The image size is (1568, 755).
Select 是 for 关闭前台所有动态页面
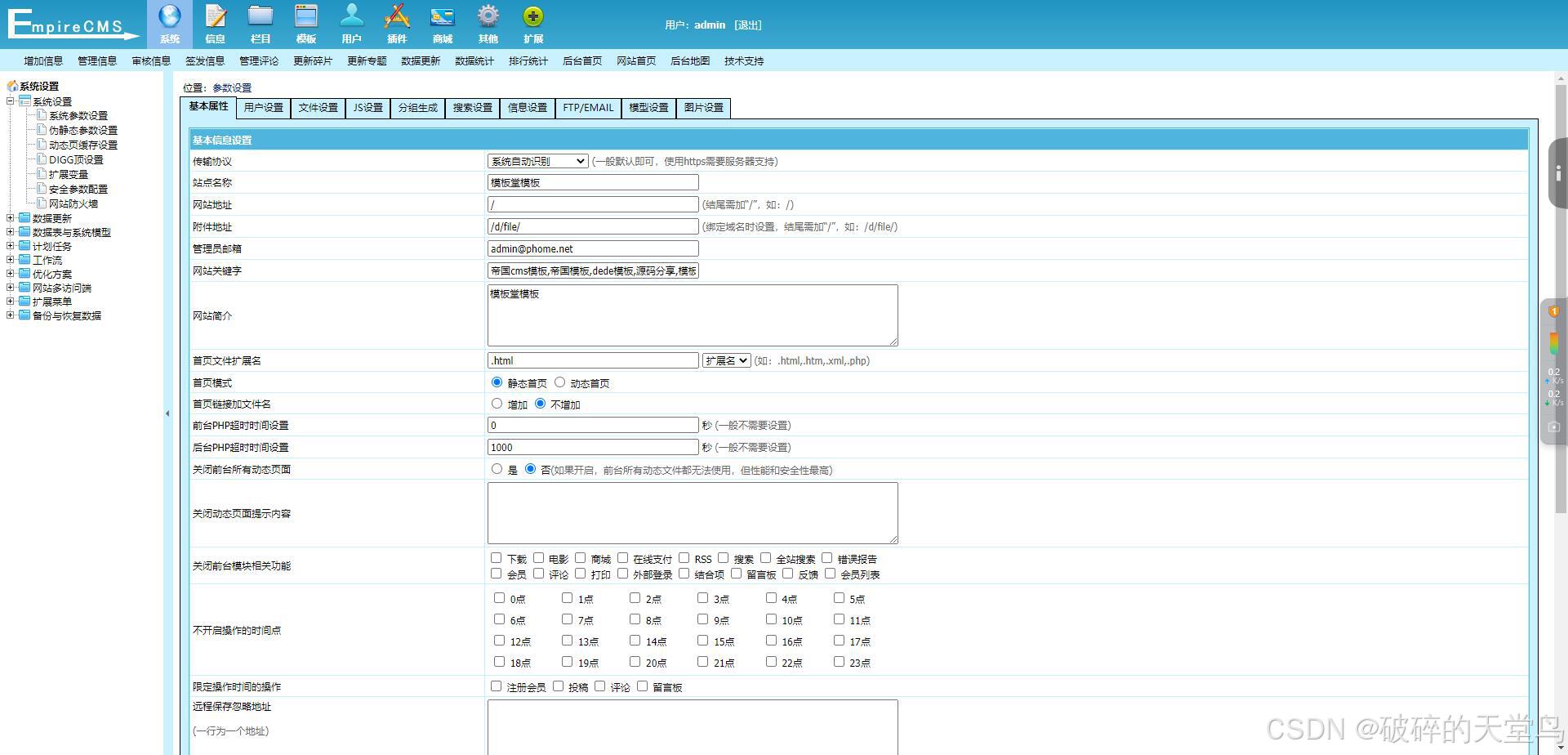[x=497, y=469]
